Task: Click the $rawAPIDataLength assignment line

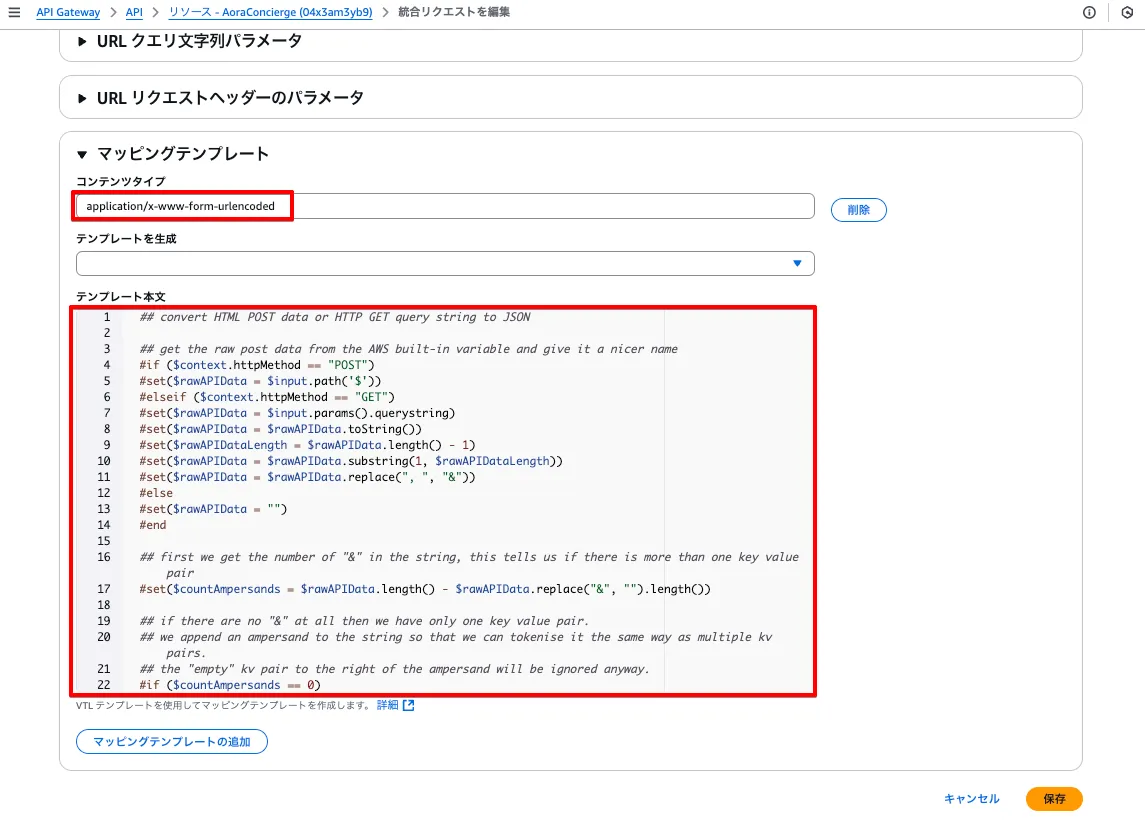Action: 307,445
